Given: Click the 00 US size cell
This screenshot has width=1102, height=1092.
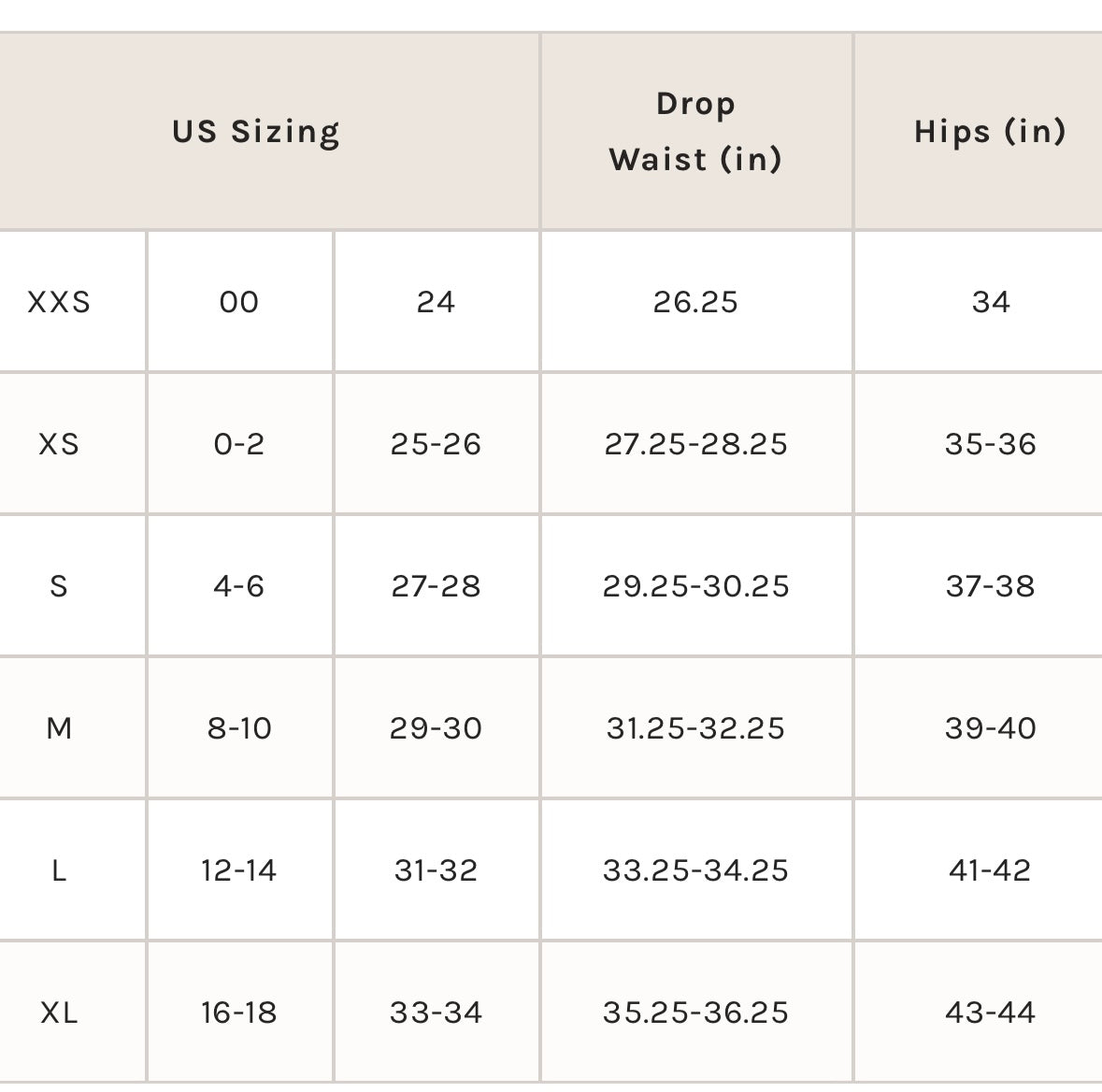Looking at the screenshot, I should point(239,302).
